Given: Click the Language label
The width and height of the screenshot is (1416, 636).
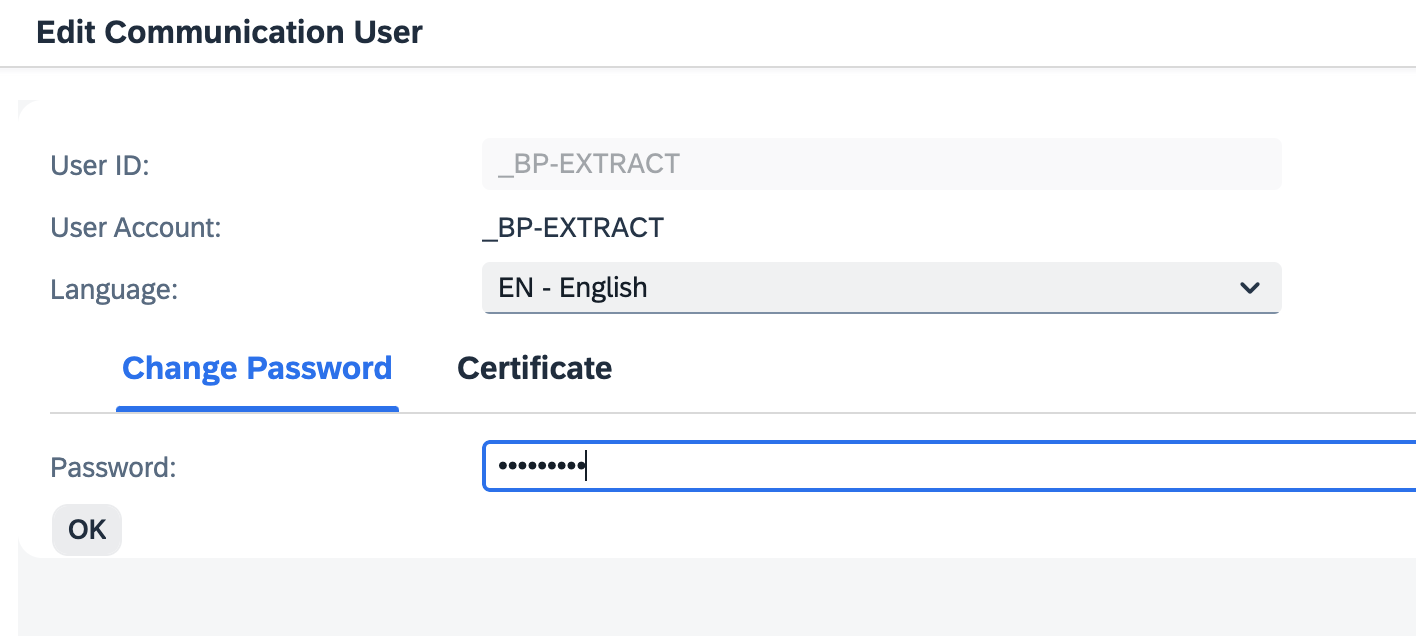Looking at the screenshot, I should [113, 289].
